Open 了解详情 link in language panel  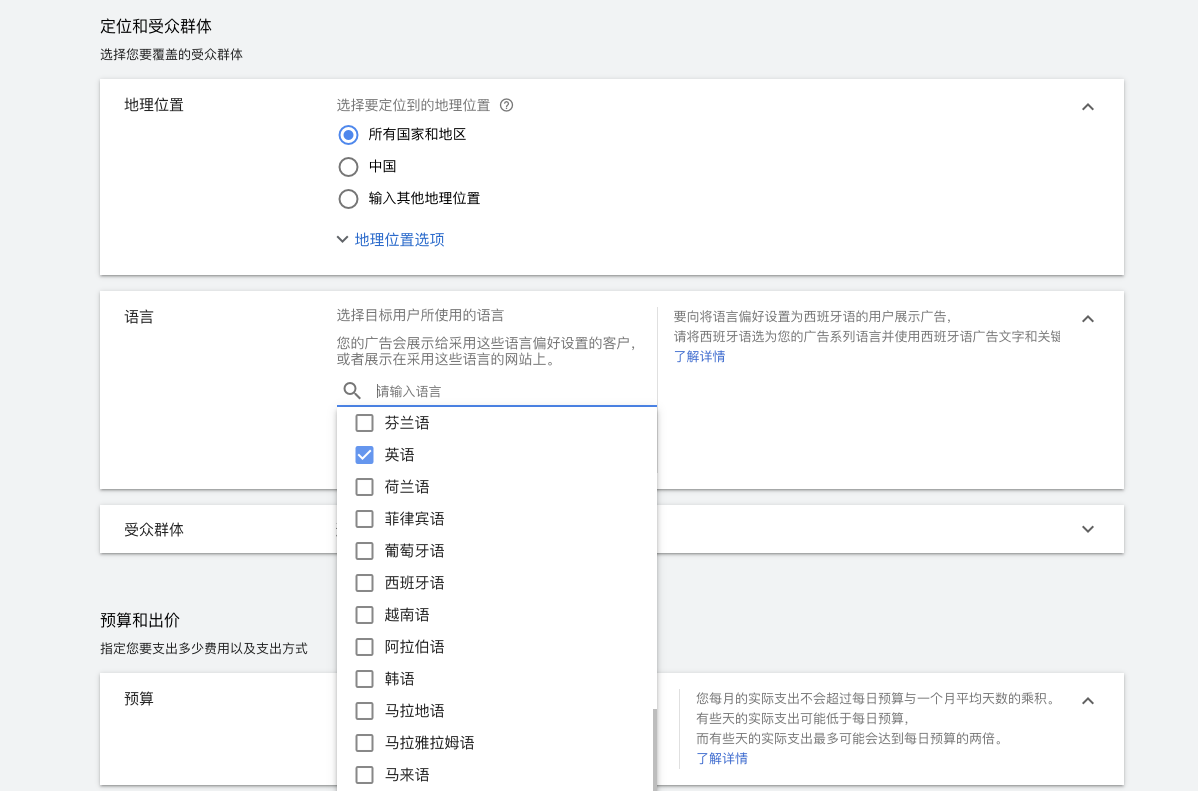[x=699, y=357]
